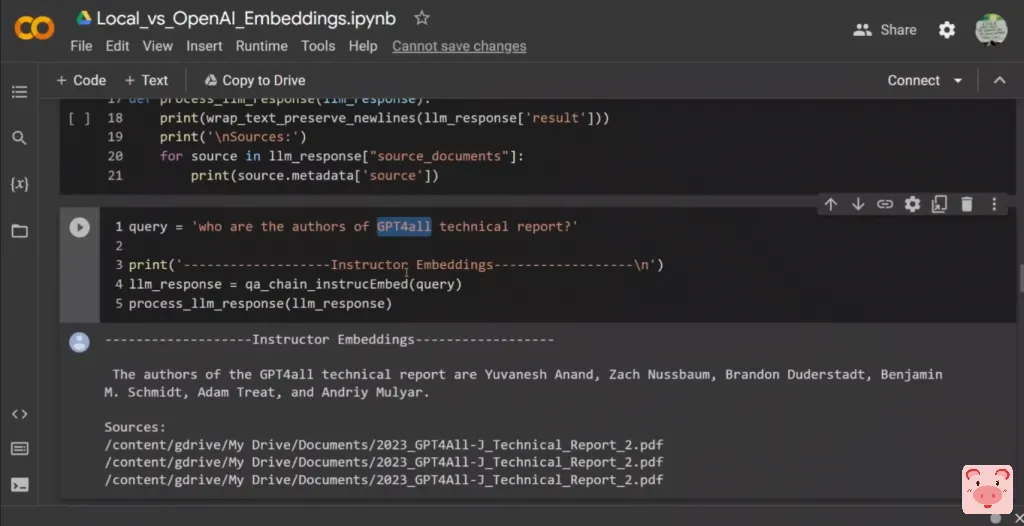Open Connect options dropdown arrow

pos(958,80)
